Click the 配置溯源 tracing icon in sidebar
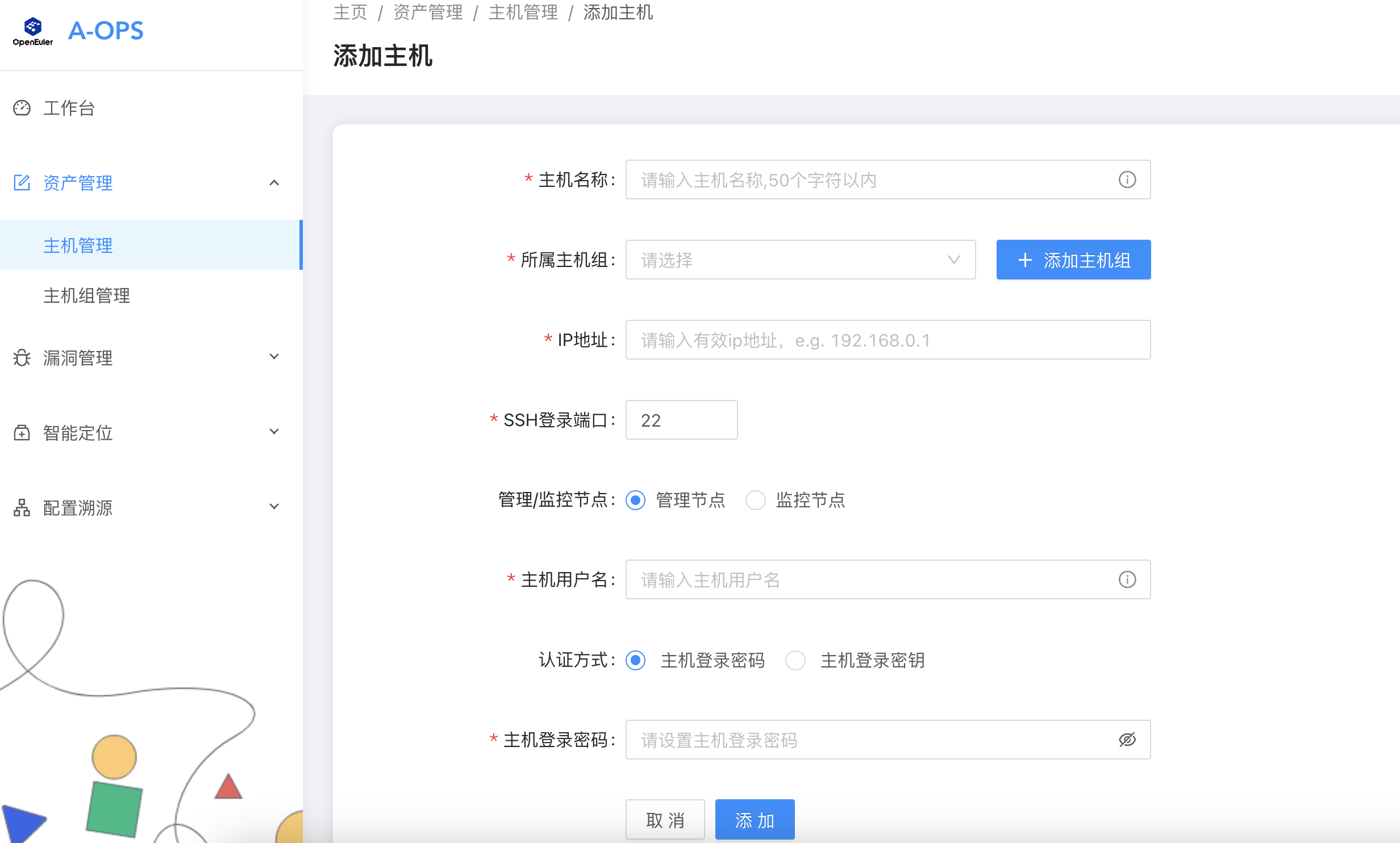The image size is (1400, 843). pos(22,508)
